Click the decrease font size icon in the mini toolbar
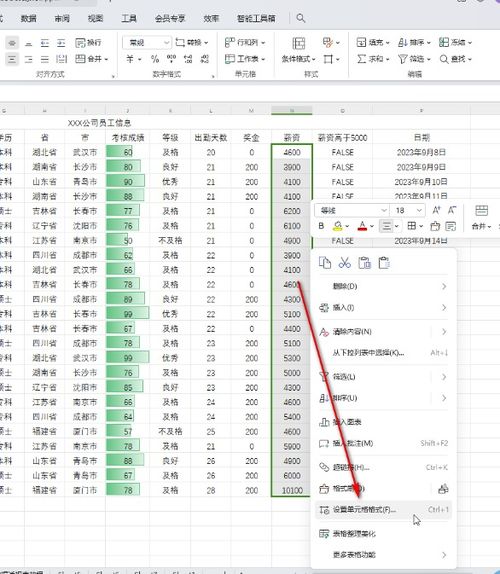 (x=452, y=210)
